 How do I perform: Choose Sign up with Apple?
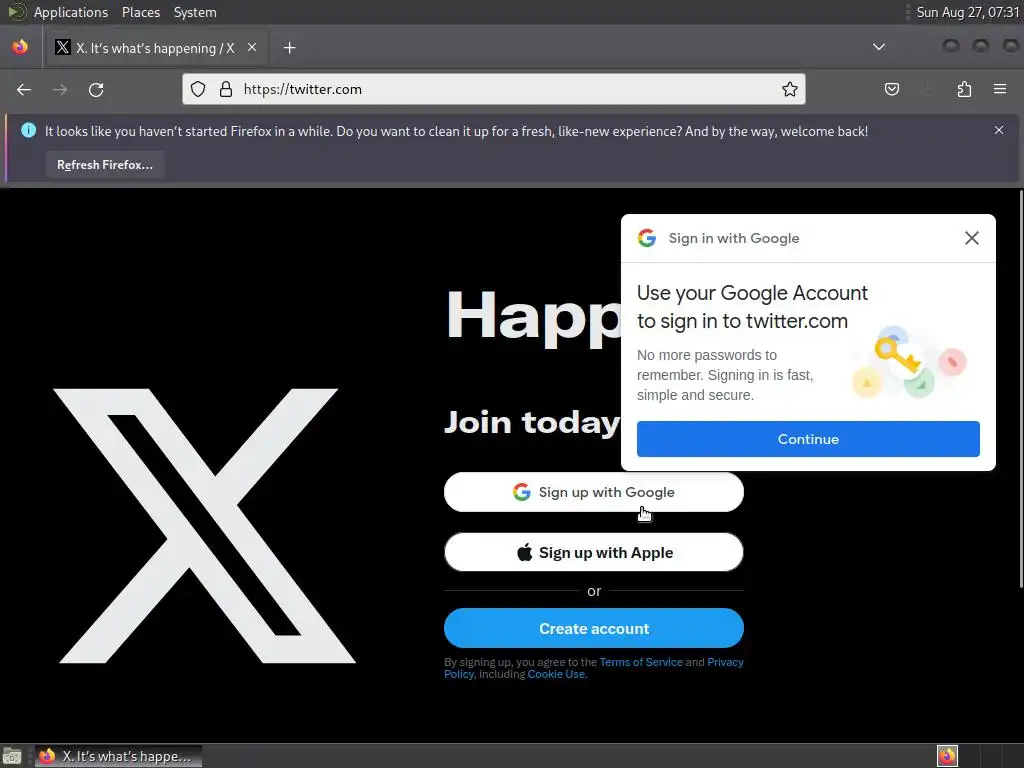[x=594, y=552]
